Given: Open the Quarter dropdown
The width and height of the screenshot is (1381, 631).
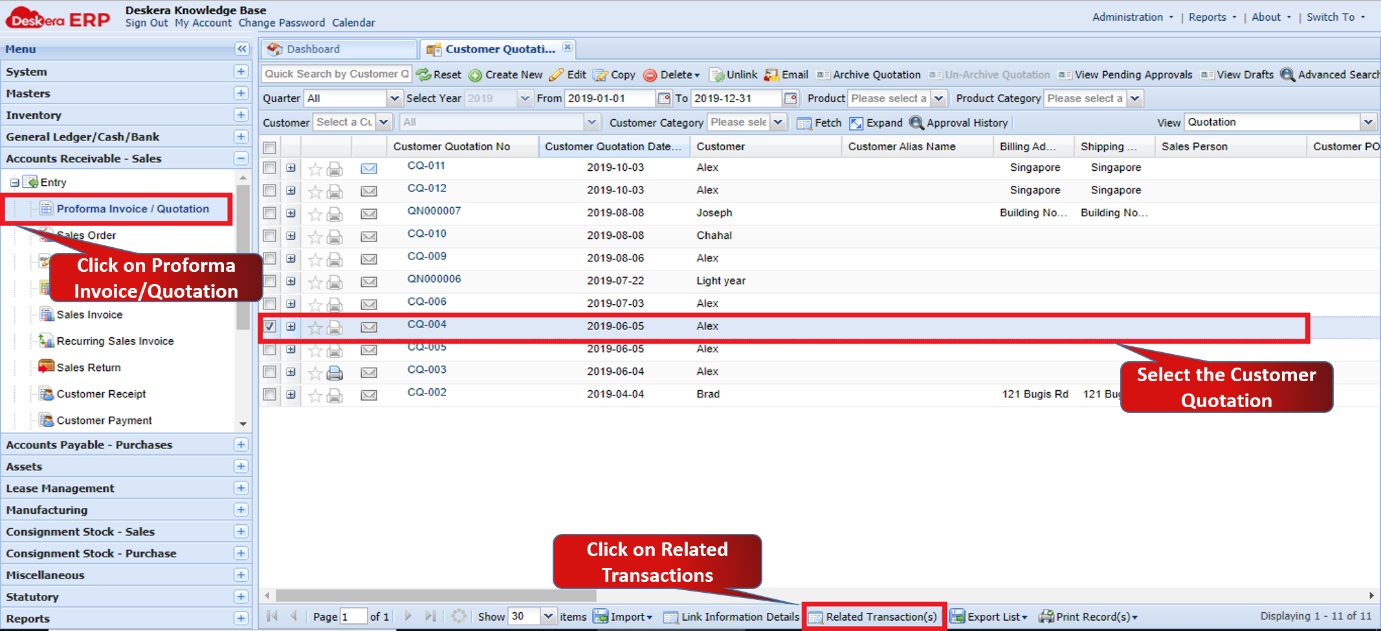Looking at the screenshot, I should (x=394, y=99).
